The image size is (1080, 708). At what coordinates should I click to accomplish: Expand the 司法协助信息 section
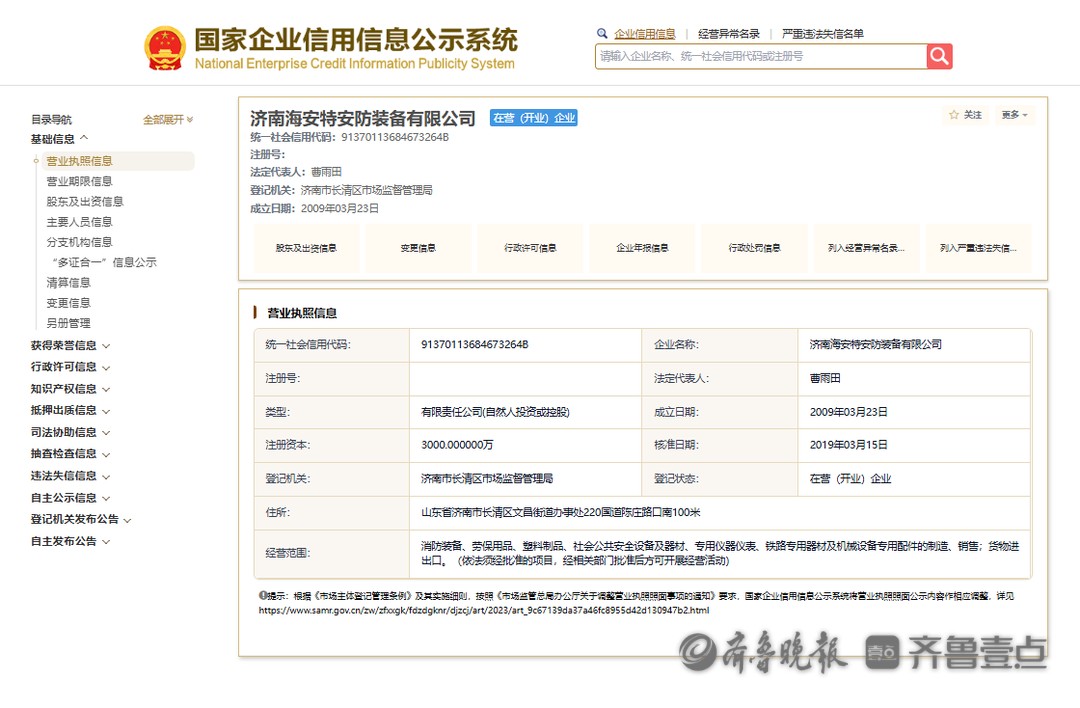click(70, 433)
